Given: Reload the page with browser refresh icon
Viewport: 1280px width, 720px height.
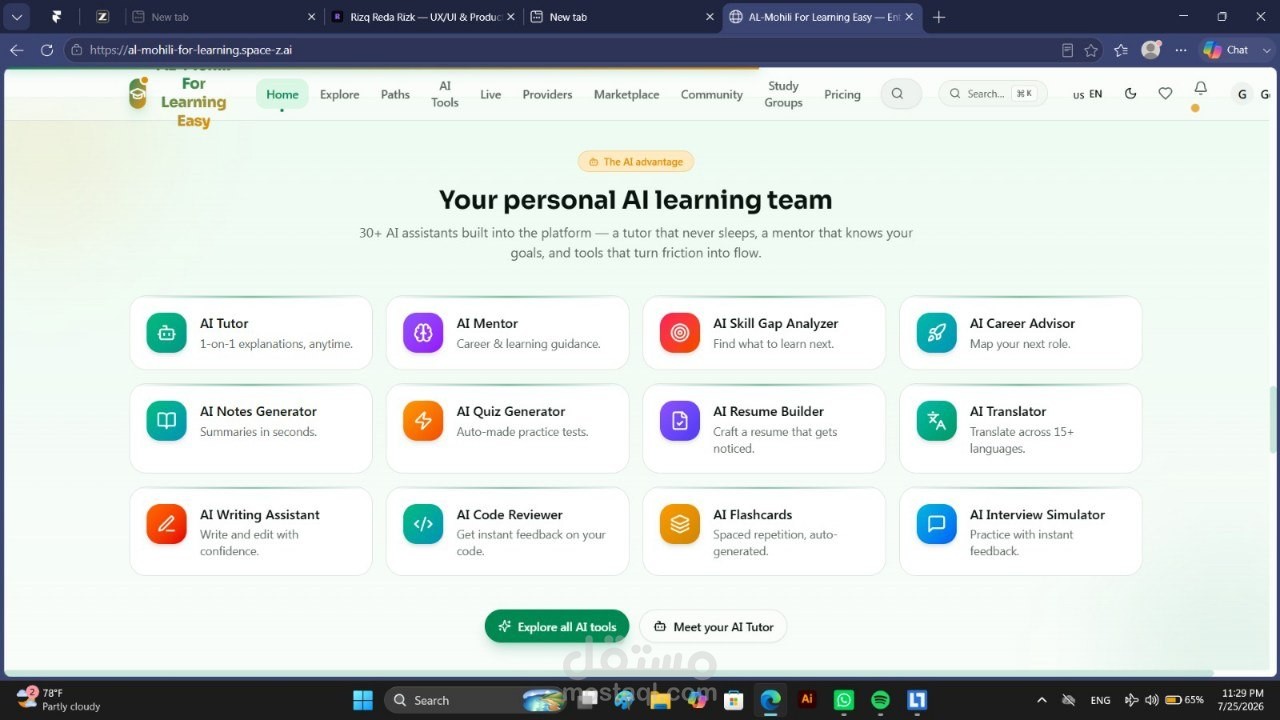Looking at the screenshot, I should pyautogui.click(x=47, y=50).
